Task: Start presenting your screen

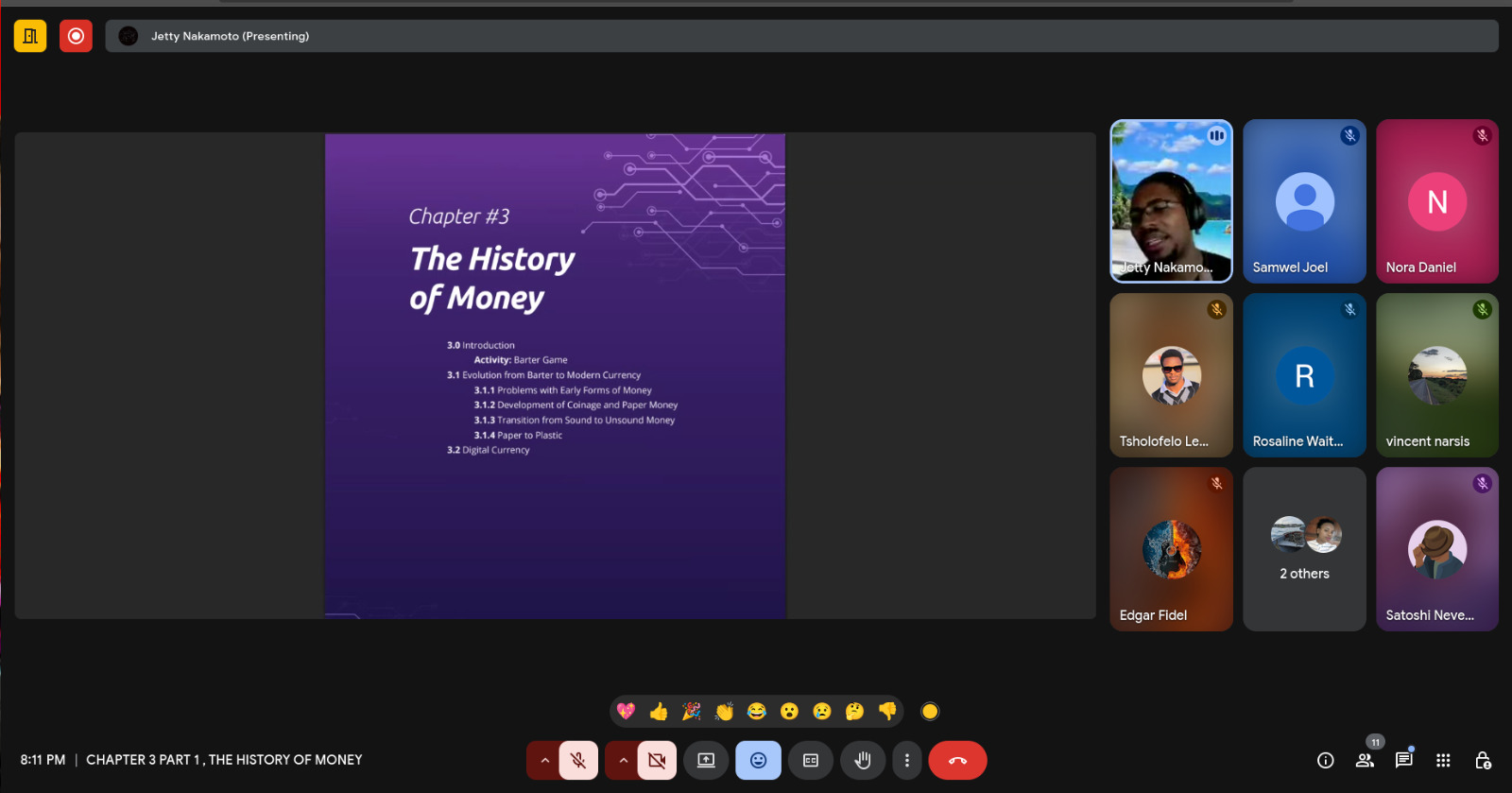Action: 706,760
